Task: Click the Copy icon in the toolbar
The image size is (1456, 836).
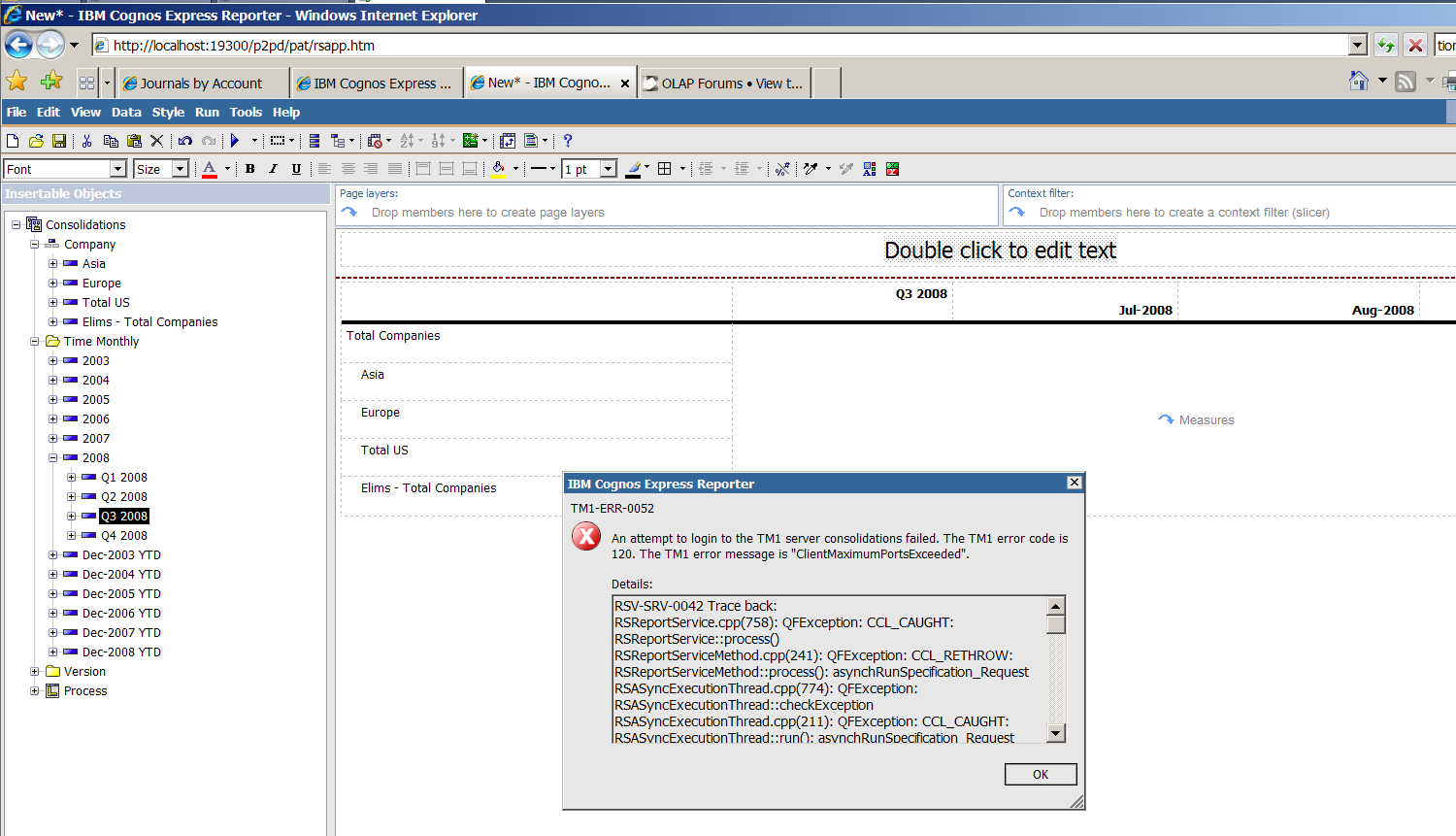Action: point(111,141)
